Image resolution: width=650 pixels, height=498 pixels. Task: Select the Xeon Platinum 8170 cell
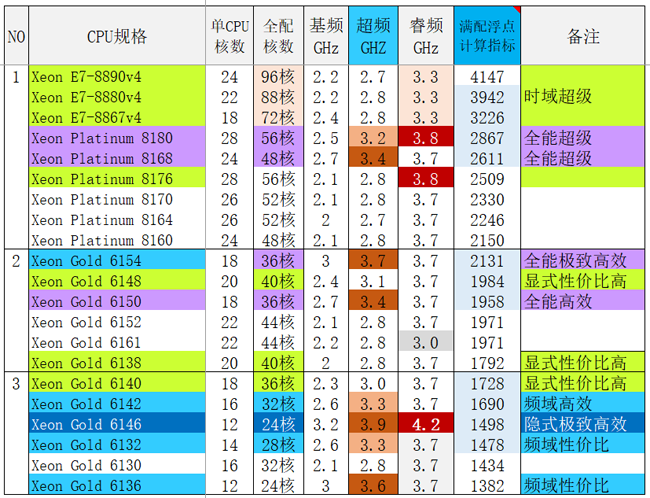click(117, 199)
